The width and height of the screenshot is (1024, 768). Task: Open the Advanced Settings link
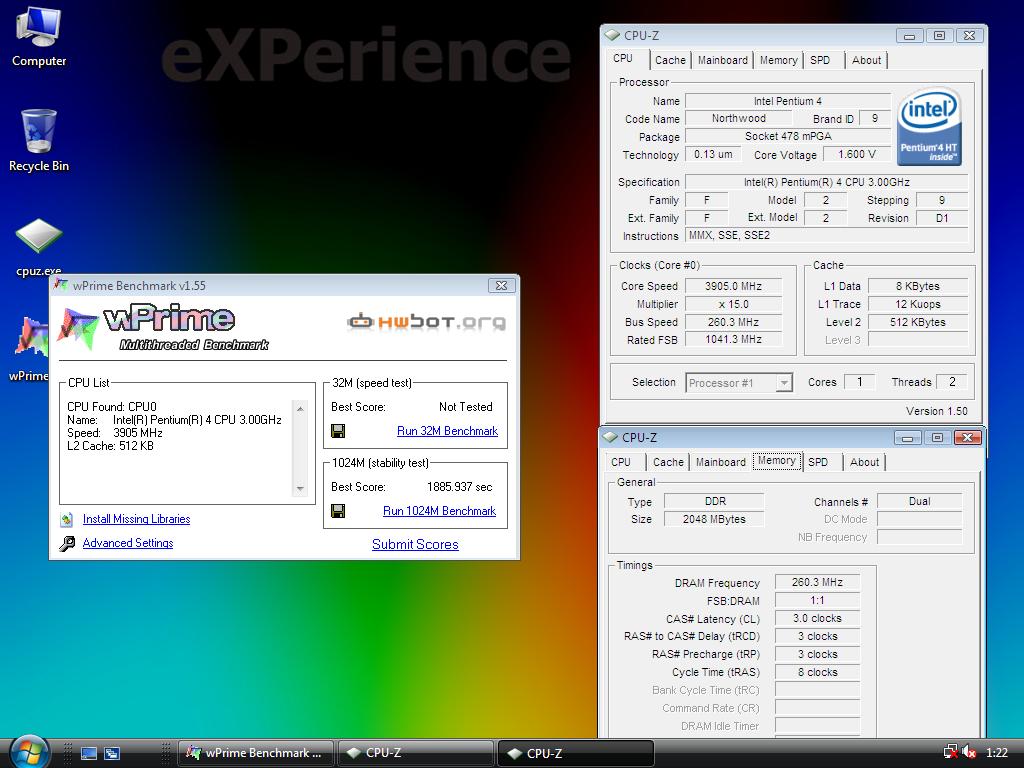click(x=128, y=543)
